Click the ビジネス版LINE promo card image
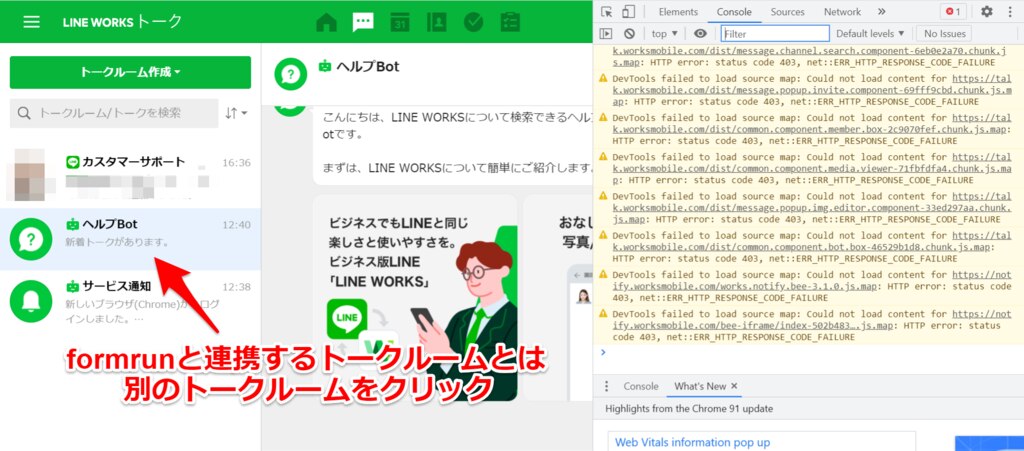This screenshot has width=1024, height=451. tap(415, 298)
